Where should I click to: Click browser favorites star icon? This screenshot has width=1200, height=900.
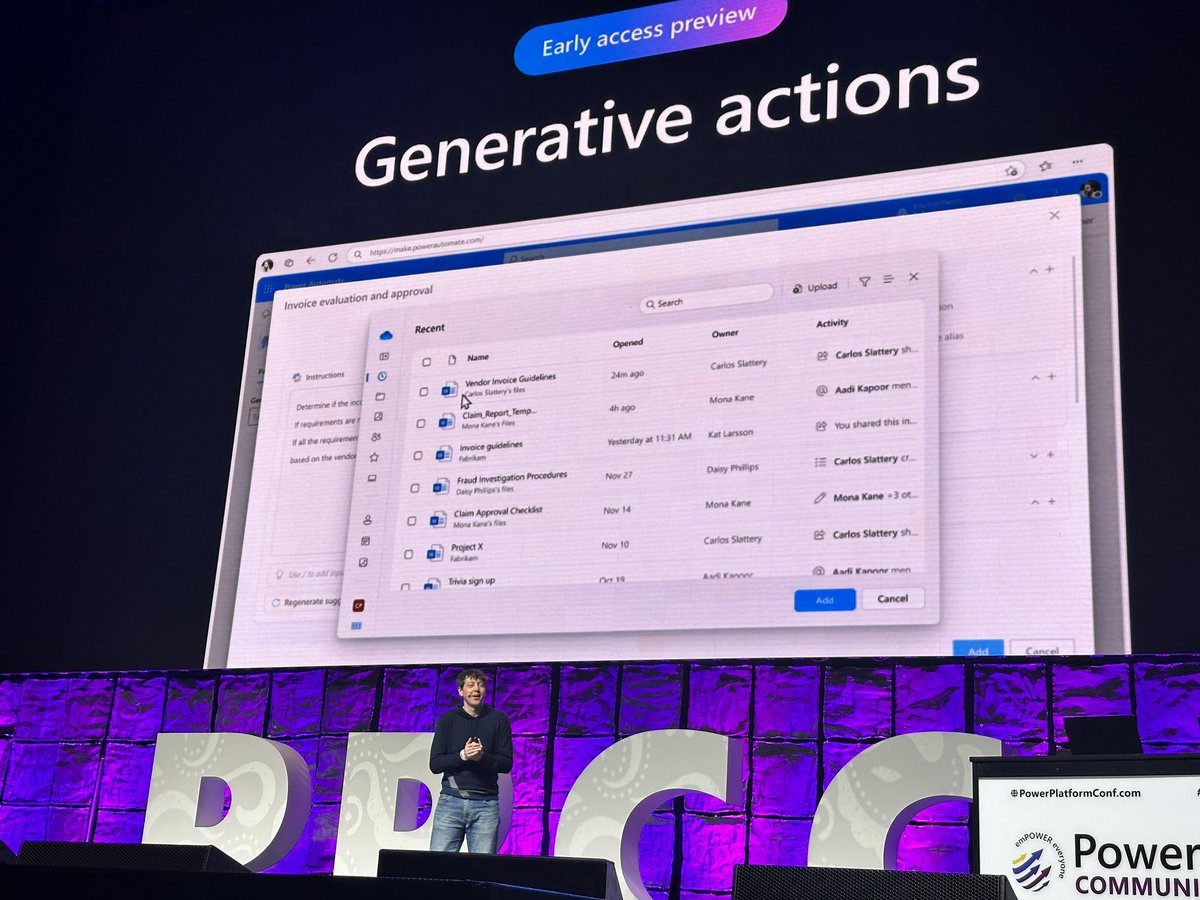point(1044,167)
